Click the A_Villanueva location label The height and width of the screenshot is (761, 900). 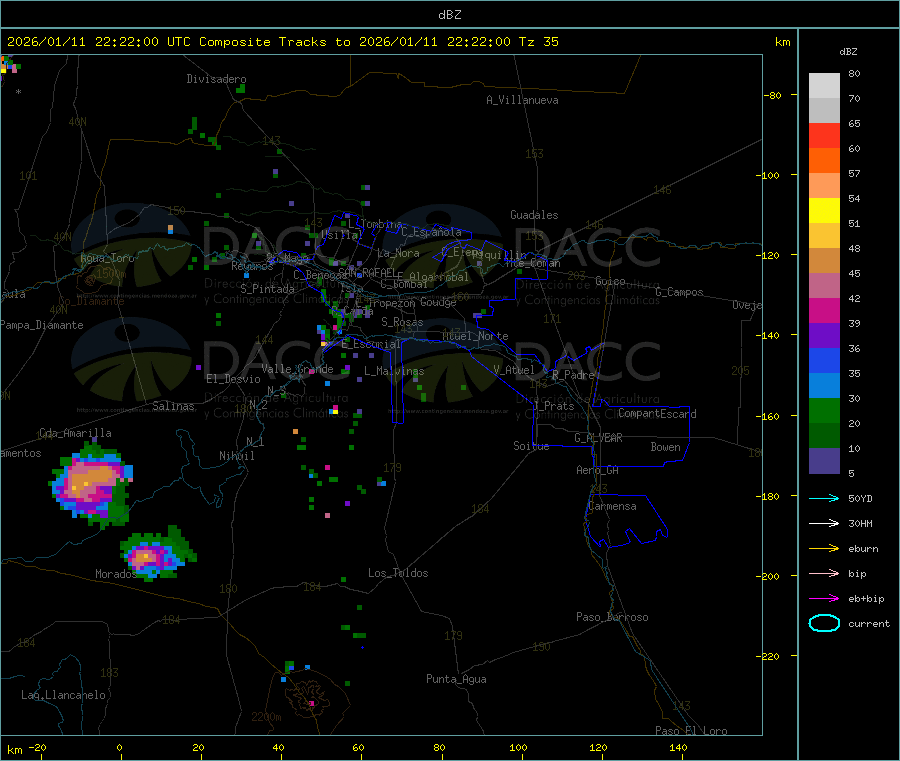522,100
